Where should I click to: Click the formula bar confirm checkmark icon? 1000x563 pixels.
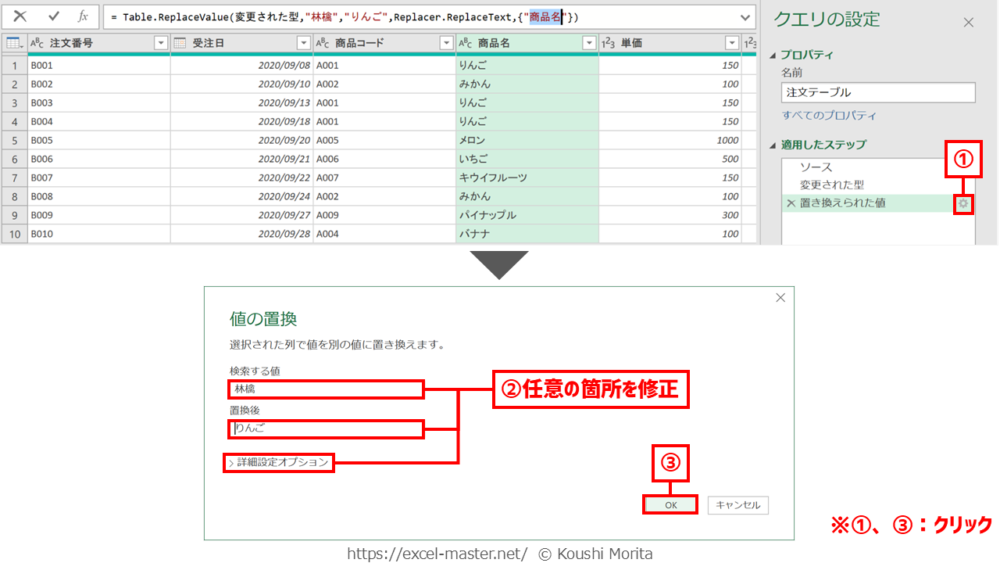[x=54, y=17]
